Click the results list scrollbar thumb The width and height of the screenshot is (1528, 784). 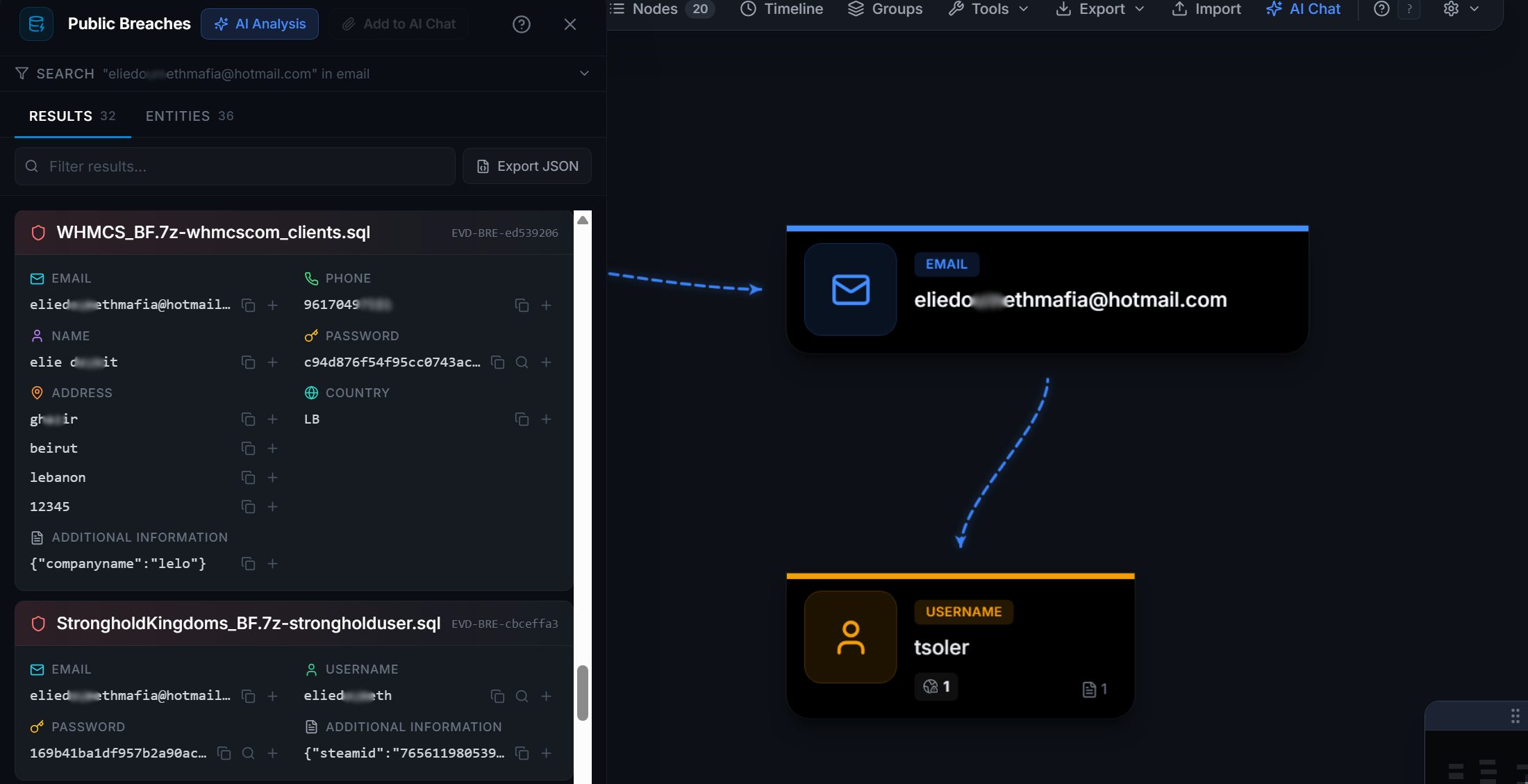pos(583,692)
